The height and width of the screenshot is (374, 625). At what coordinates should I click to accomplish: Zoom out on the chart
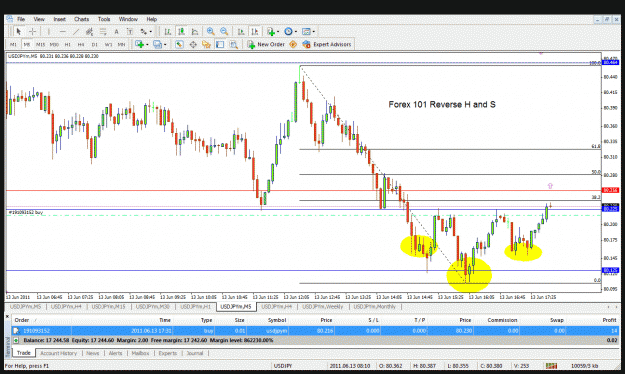224,31
